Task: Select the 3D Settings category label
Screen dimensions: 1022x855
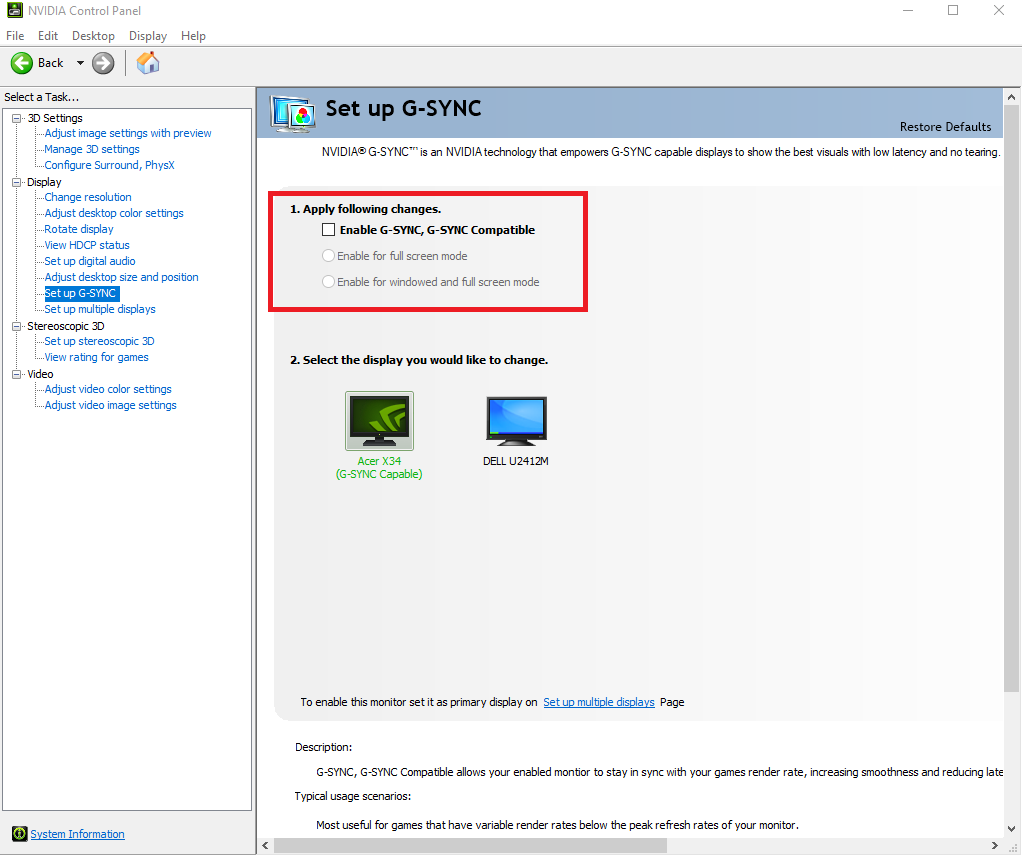Action: click(55, 118)
